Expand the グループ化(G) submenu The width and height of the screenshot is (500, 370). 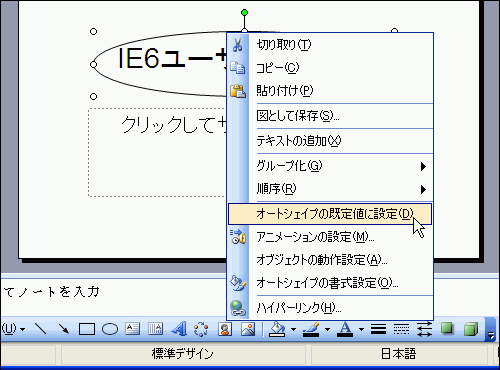(330, 166)
